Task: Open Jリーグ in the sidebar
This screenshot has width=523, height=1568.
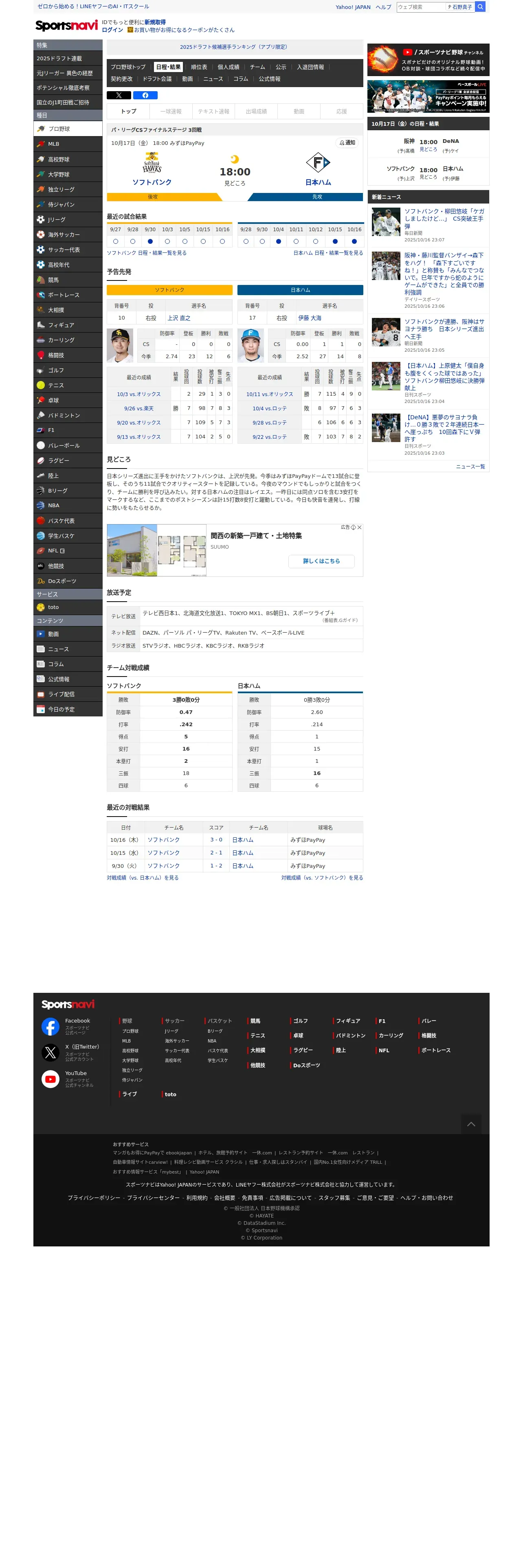Action: pos(68,220)
